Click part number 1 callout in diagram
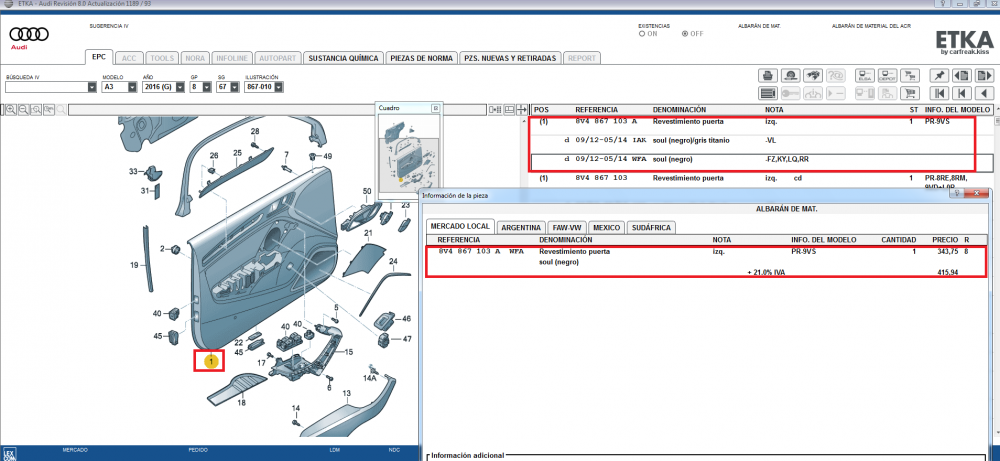This screenshot has width=1000, height=461. pyautogui.click(x=211, y=360)
